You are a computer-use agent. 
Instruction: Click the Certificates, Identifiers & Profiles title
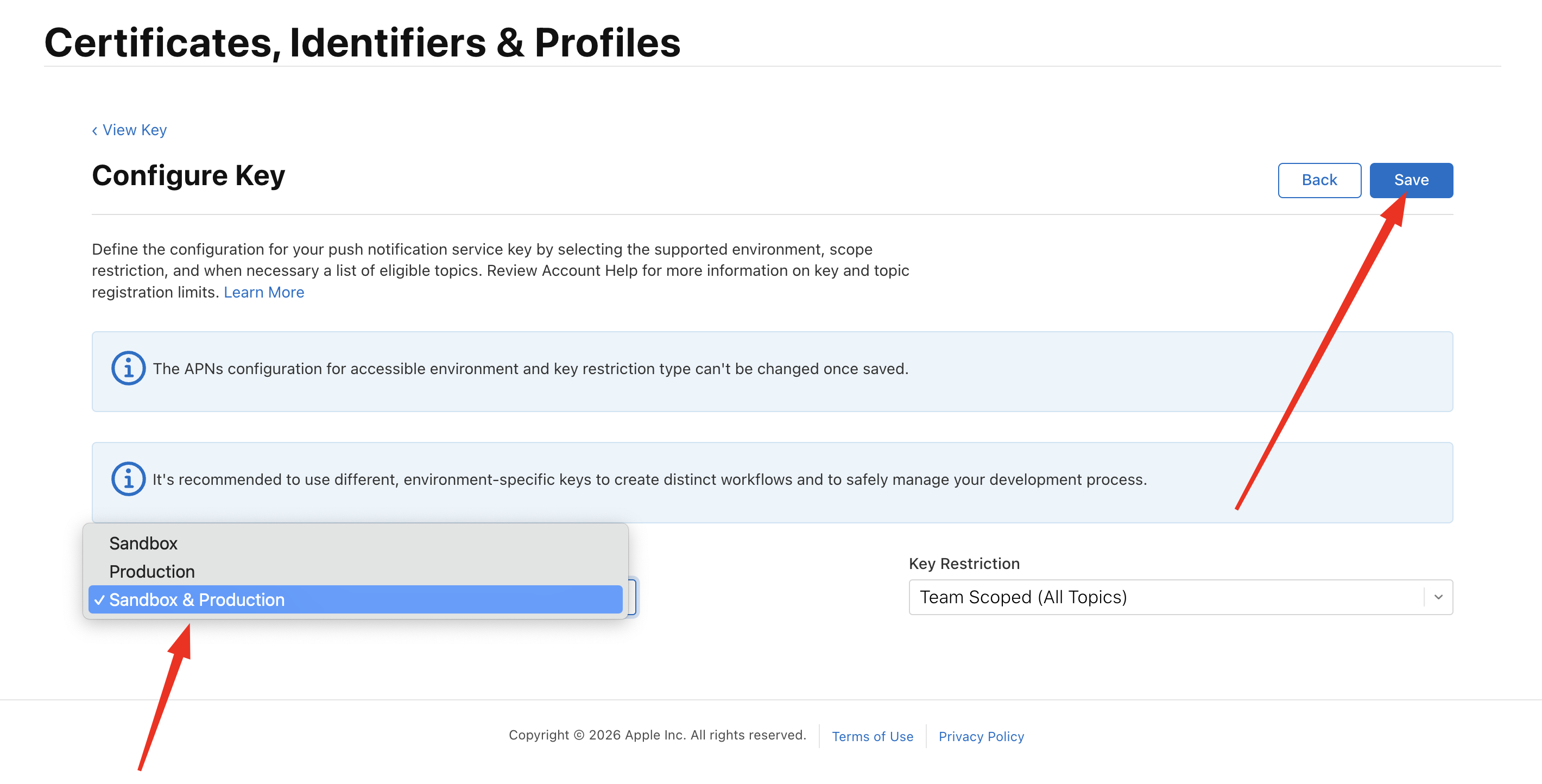pyautogui.click(x=362, y=43)
